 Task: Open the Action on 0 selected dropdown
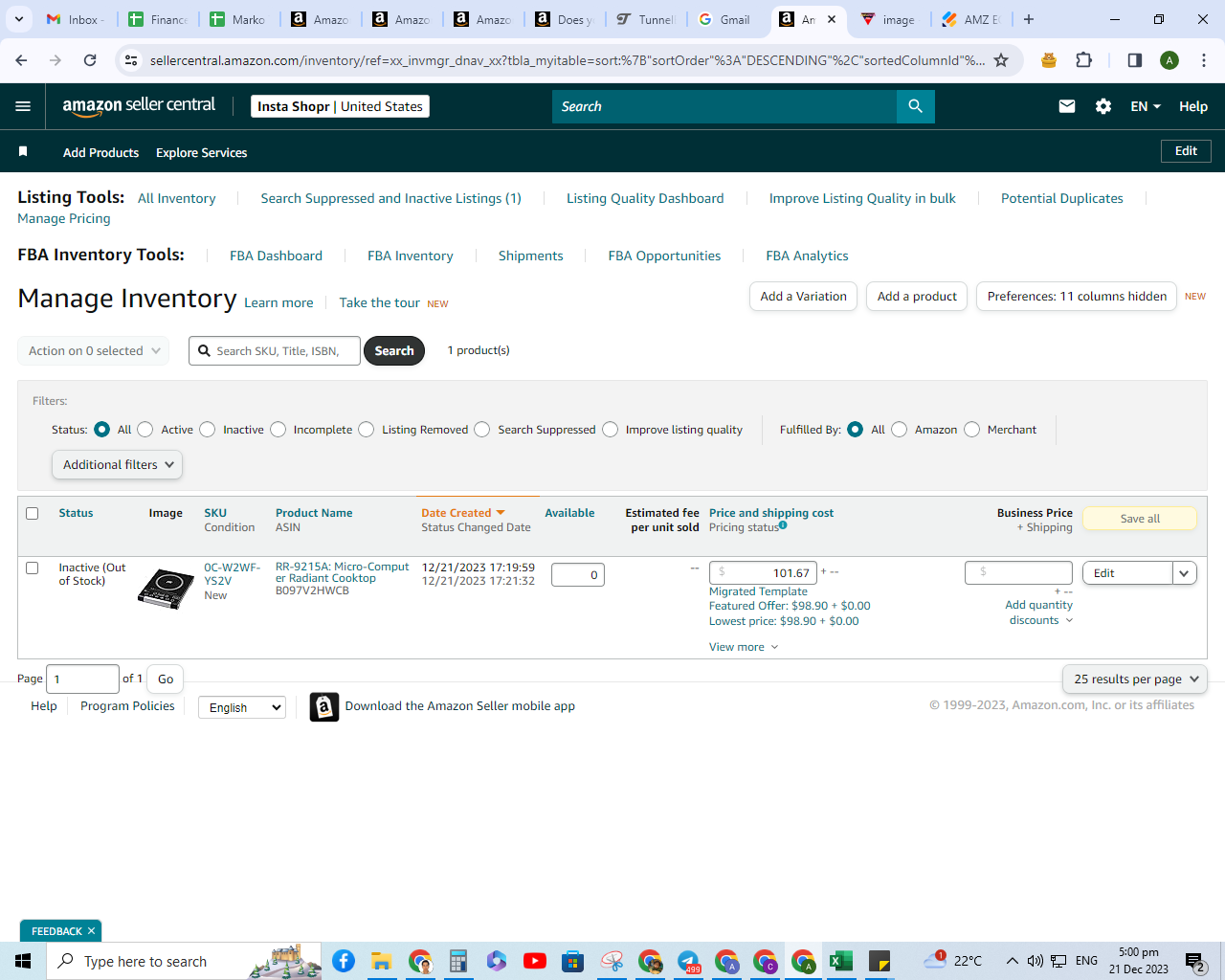click(94, 351)
